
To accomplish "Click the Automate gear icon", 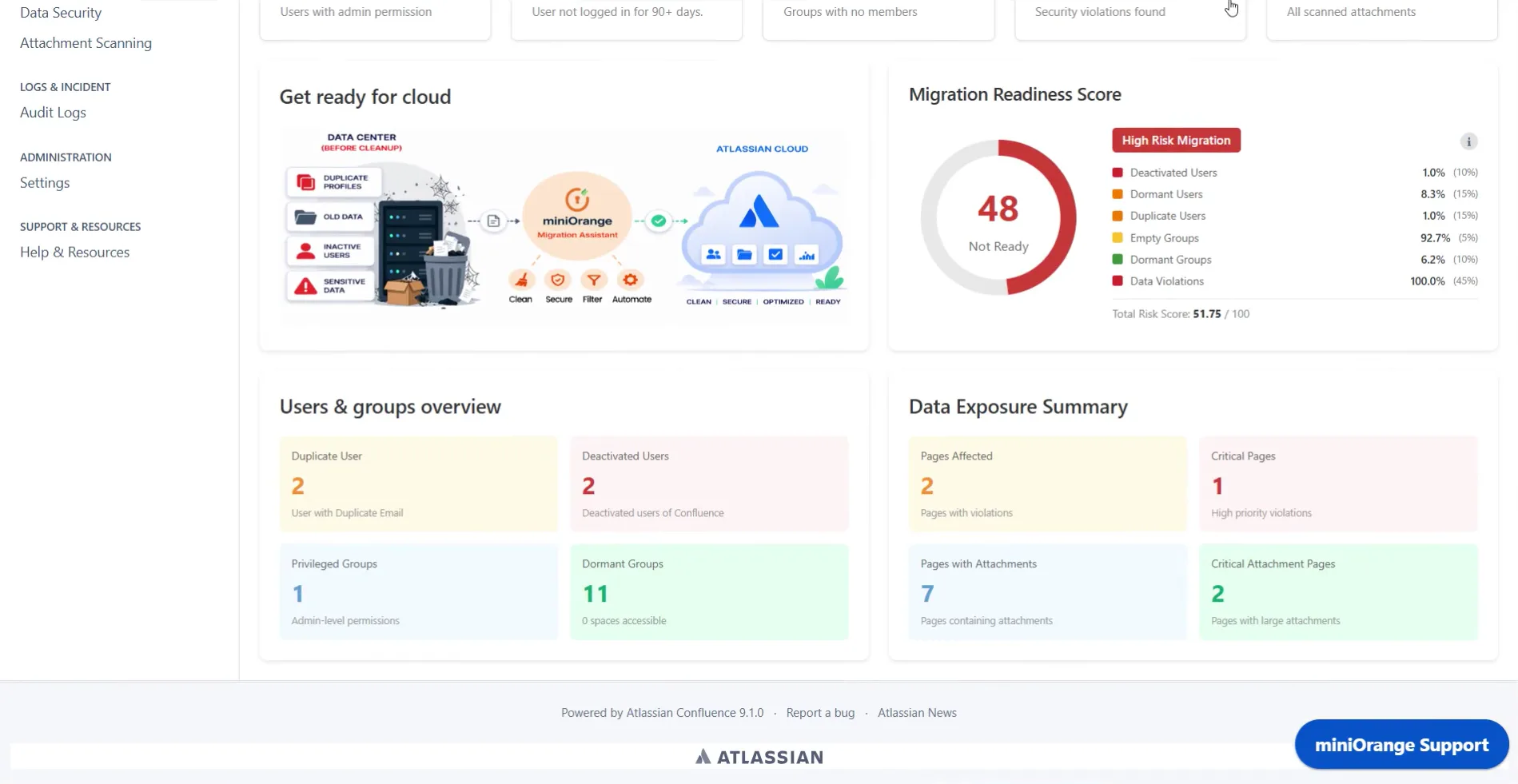I will [x=631, y=280].
